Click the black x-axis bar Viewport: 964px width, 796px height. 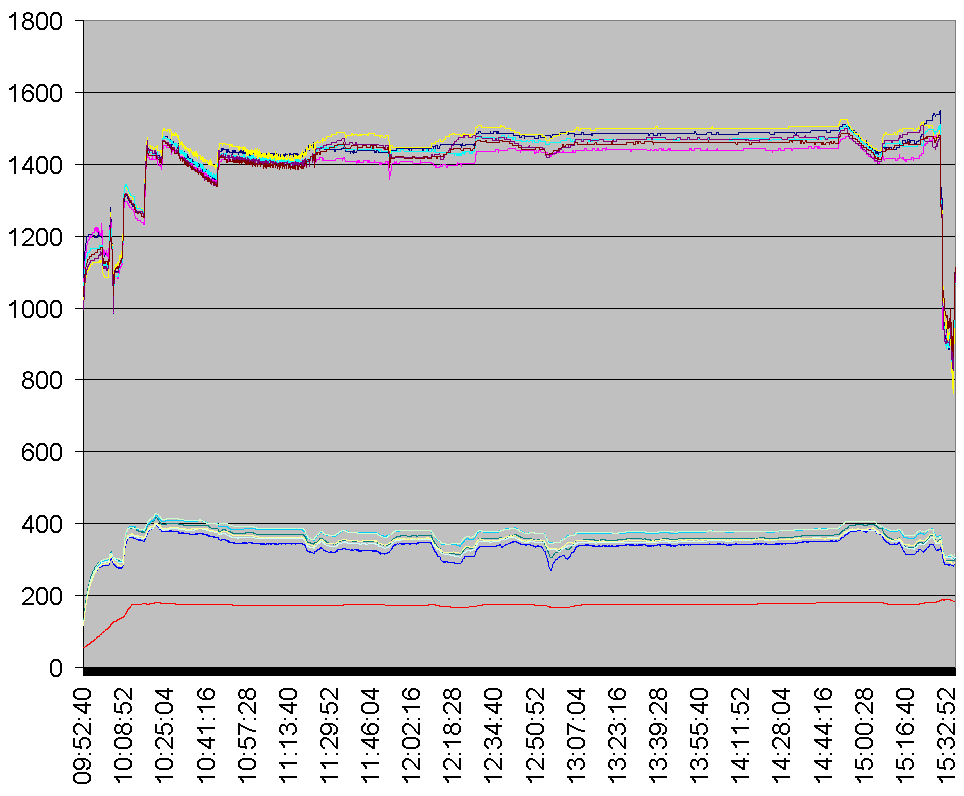coord(520,671)
